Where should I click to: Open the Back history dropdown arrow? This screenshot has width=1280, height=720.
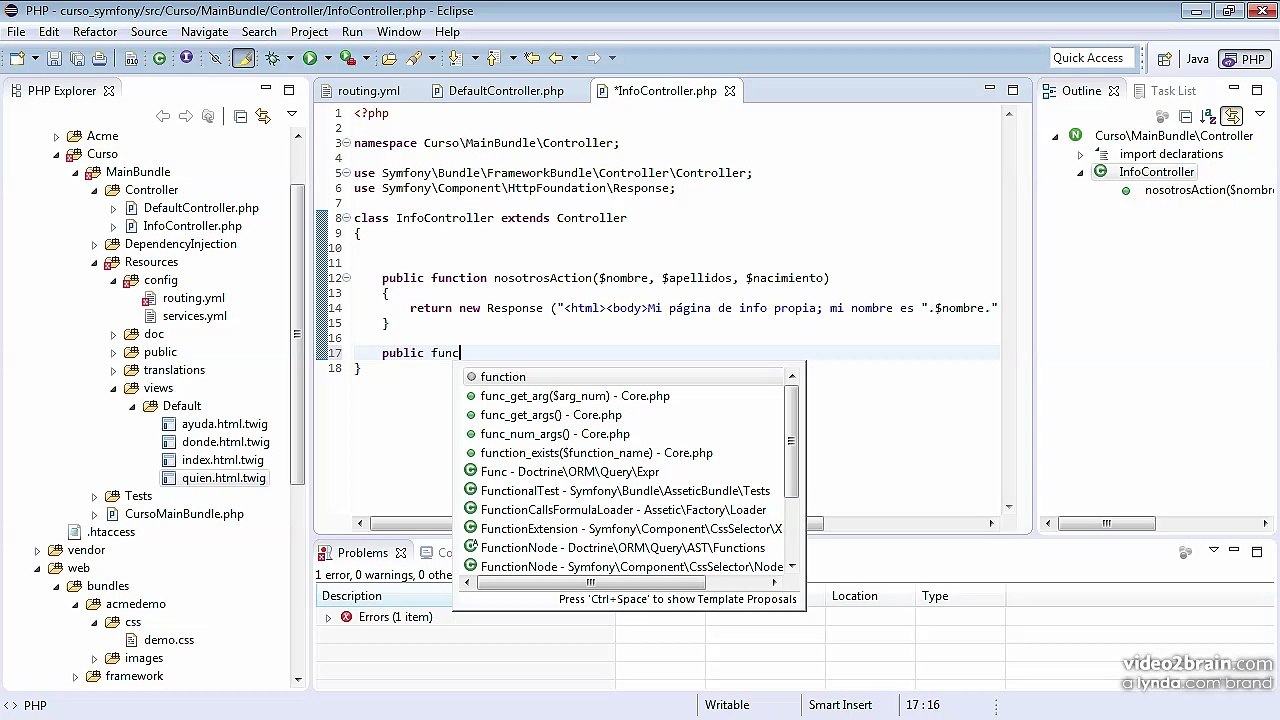point(574,59)
